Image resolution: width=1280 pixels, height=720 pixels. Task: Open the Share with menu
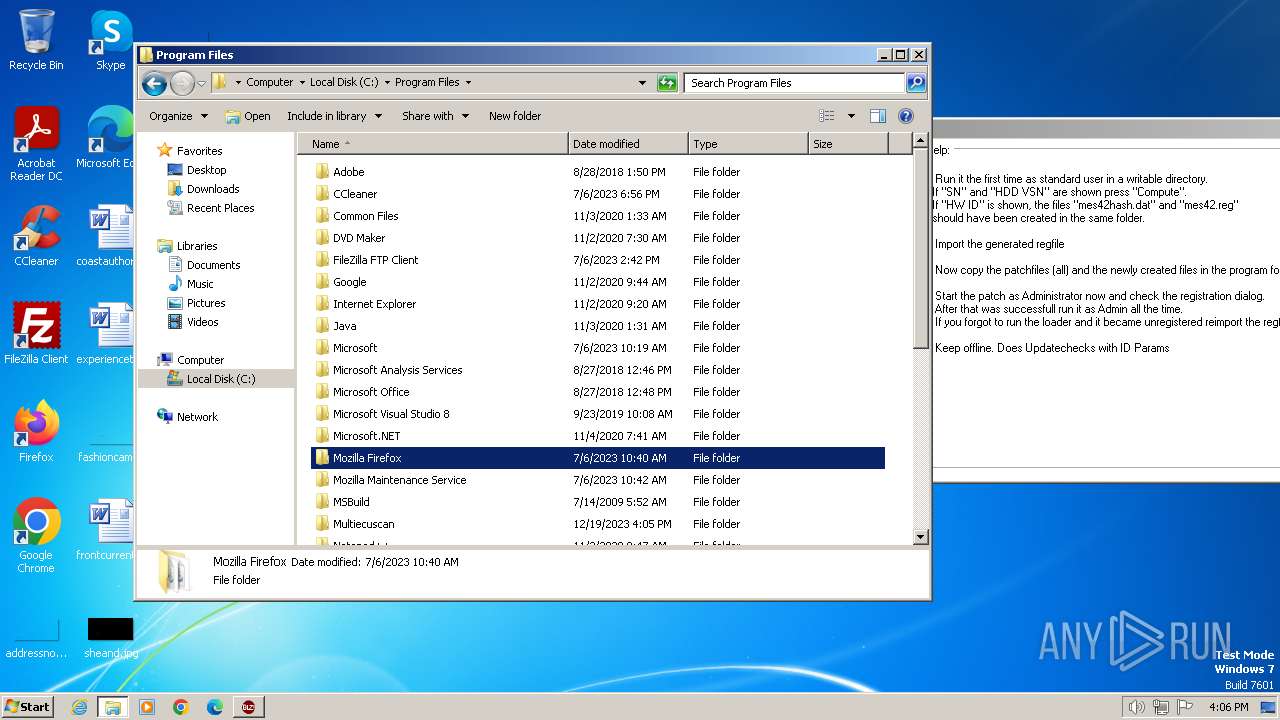coord(435,116)
